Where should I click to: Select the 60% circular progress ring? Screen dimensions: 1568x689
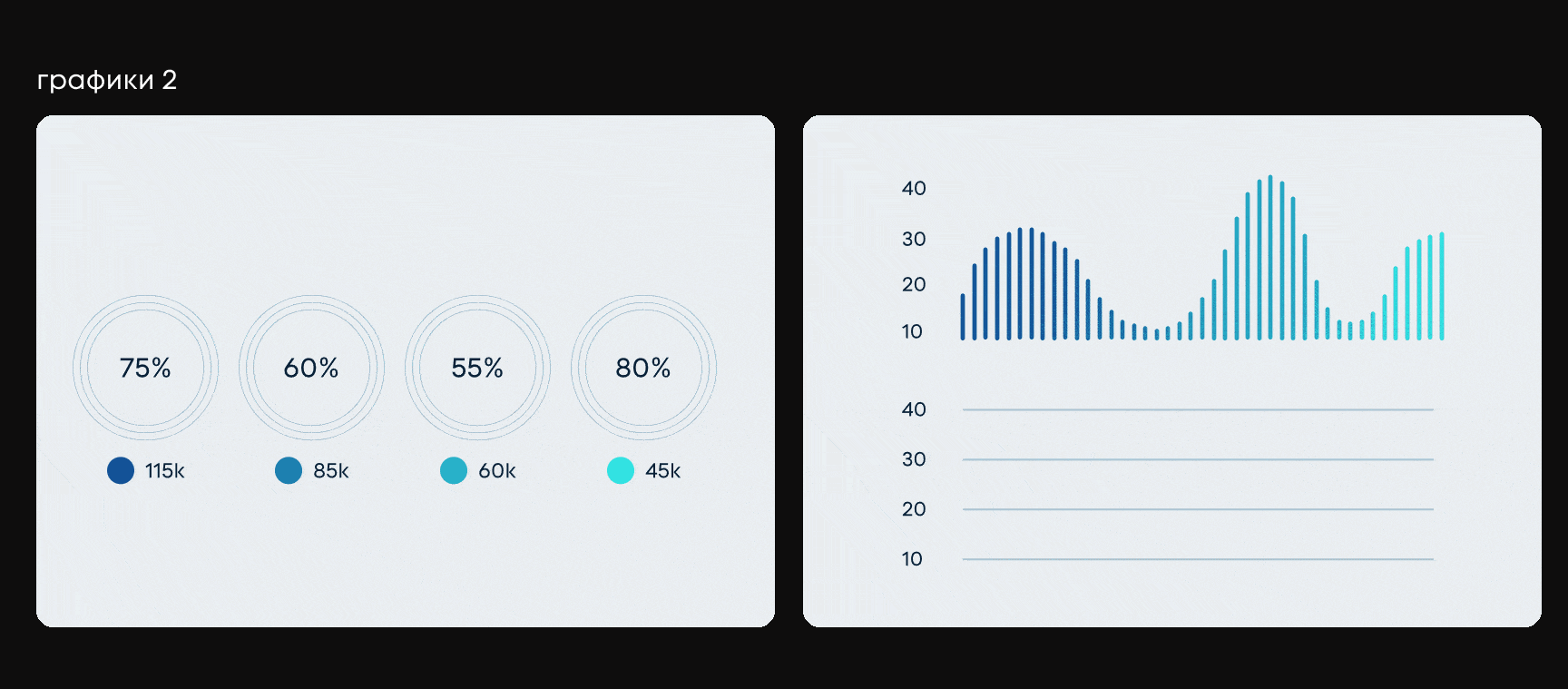click(311, 368)
